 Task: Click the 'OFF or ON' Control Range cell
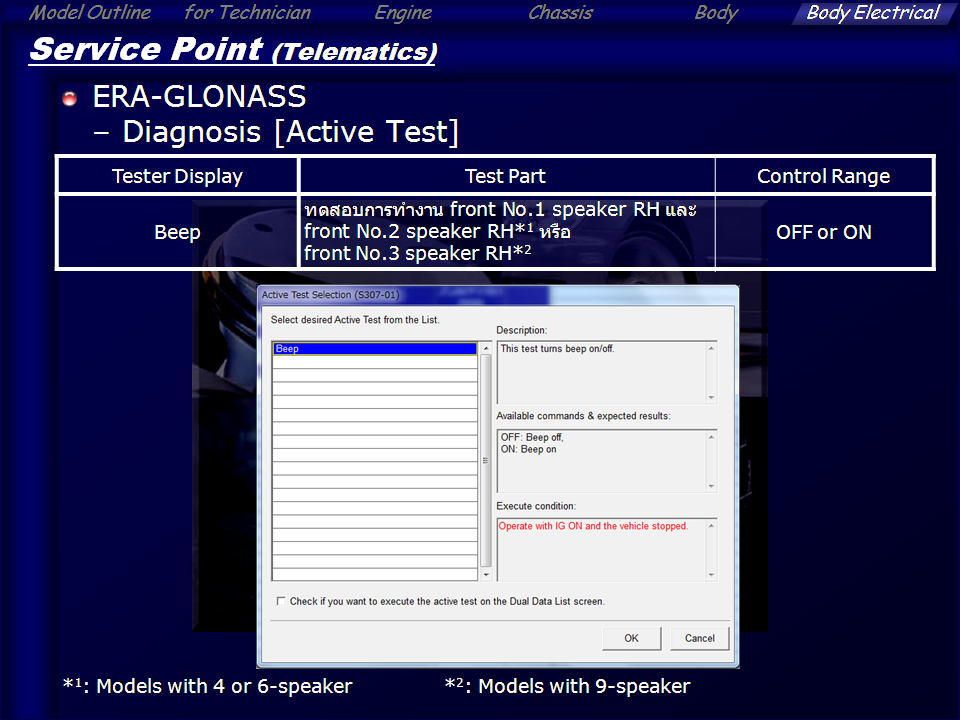coord(823,232)
